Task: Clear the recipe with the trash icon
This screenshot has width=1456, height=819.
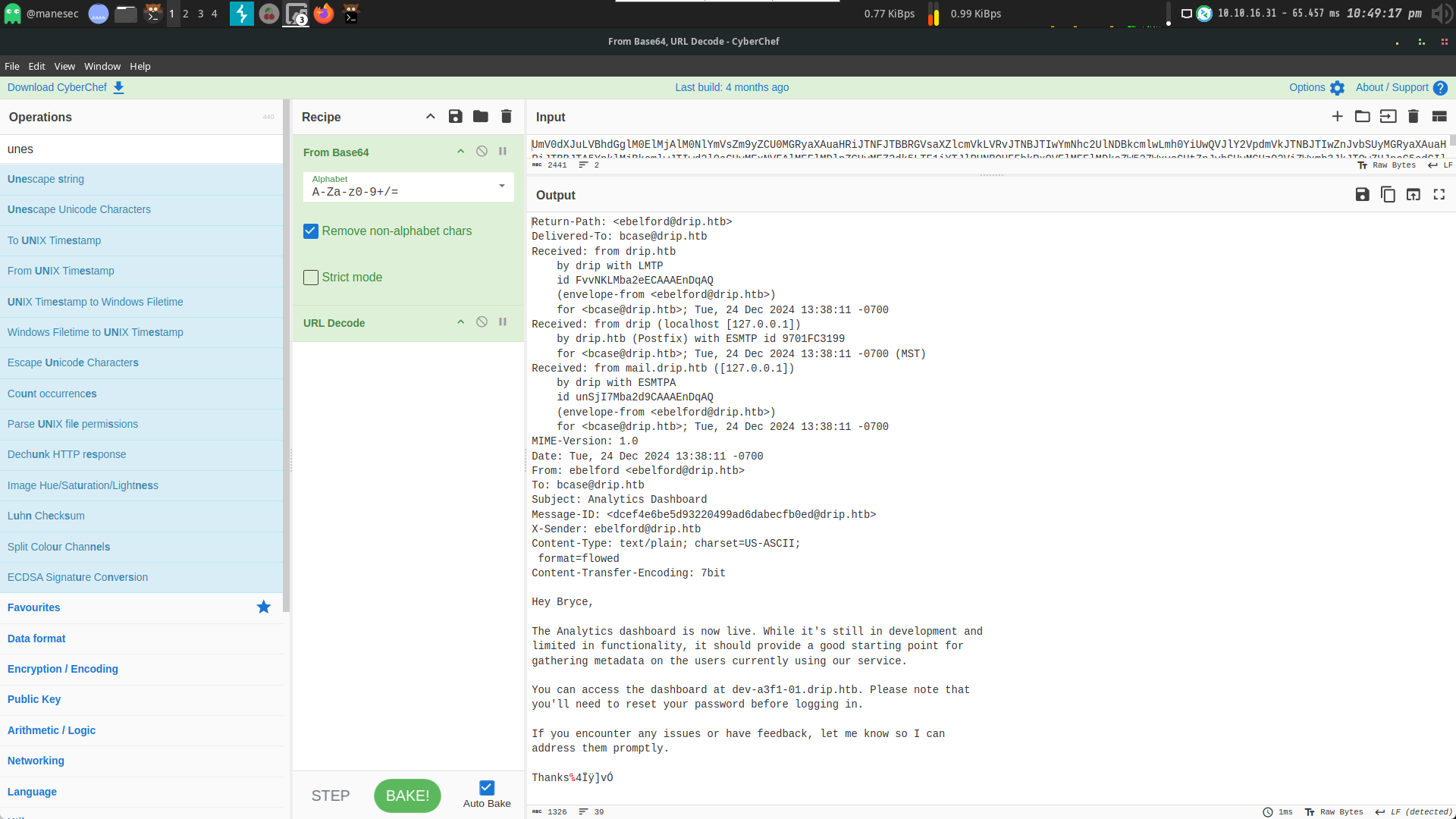Action: (x=507, y=116)
